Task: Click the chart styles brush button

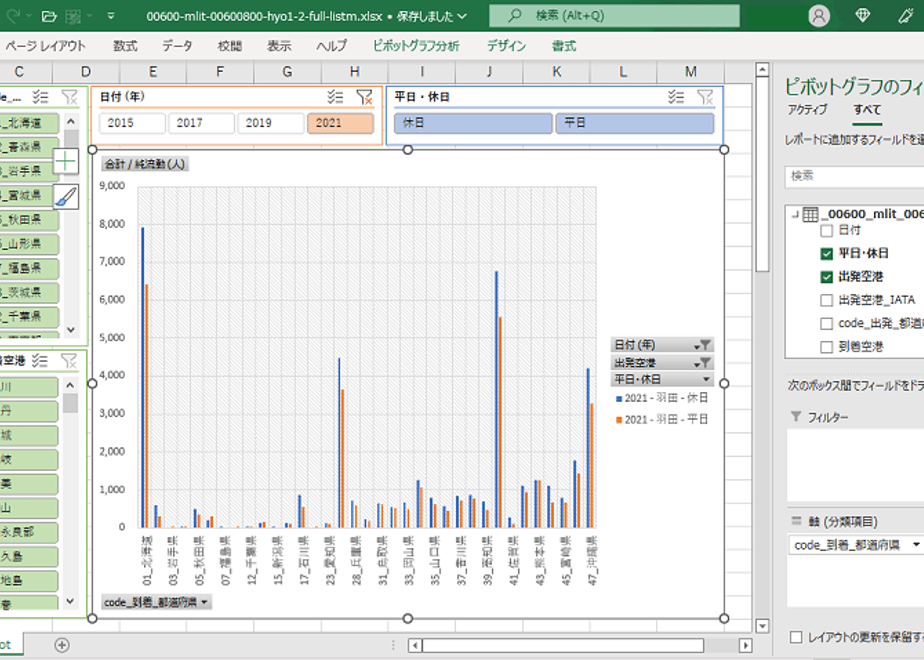Action: click(x=65, y=197)
